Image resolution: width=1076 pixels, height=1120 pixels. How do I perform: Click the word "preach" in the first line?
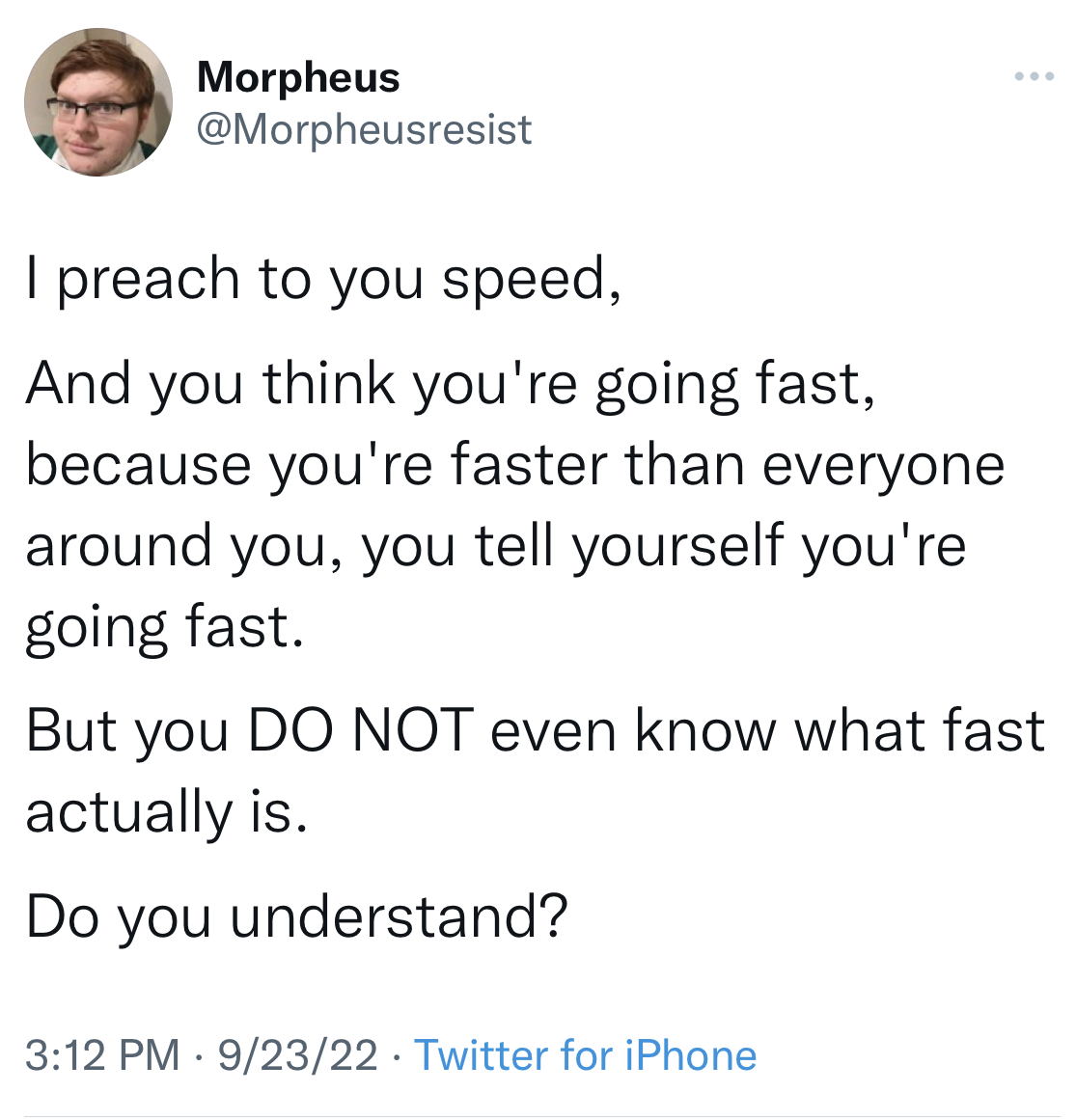pyautogui.click(x=148, y=282)
